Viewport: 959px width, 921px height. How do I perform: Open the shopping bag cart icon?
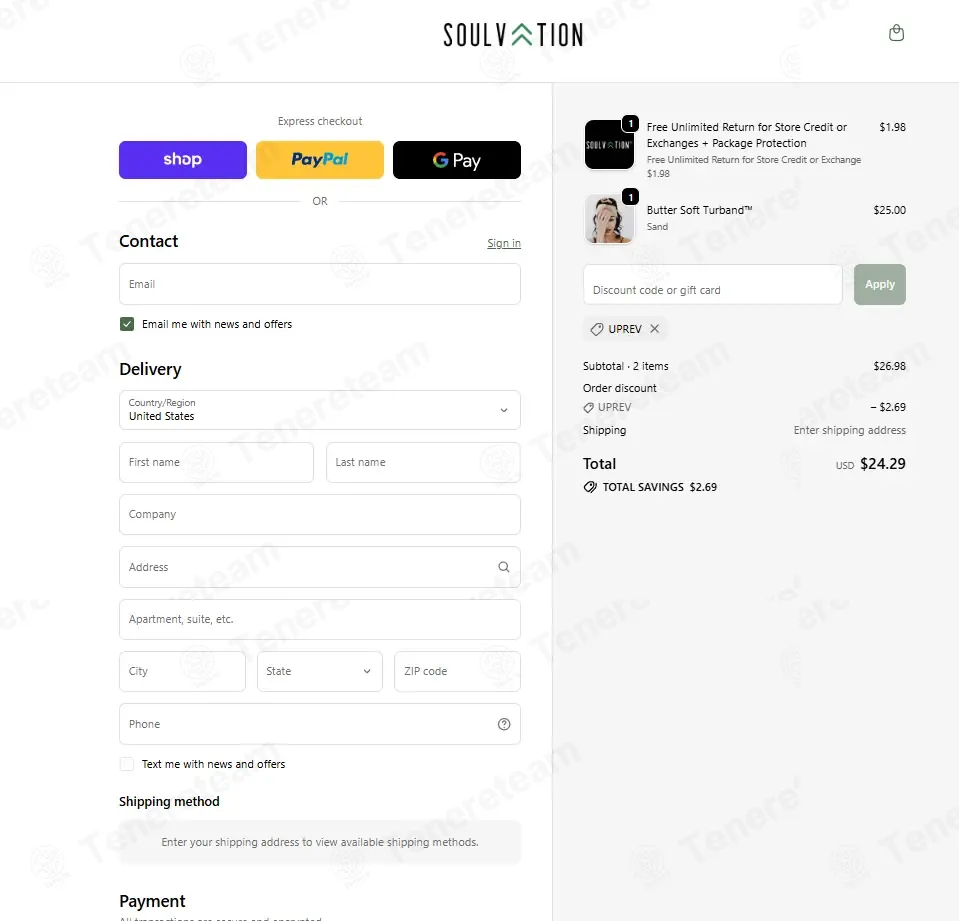click(896, 33)
